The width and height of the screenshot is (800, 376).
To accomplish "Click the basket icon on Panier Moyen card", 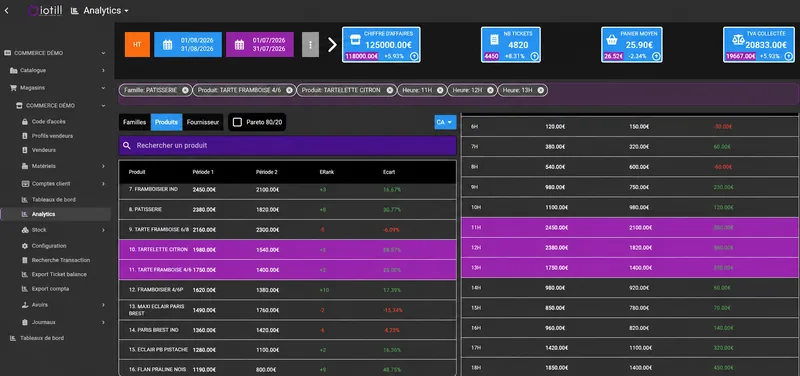I will pyautogui.click(x=612, y=40).
